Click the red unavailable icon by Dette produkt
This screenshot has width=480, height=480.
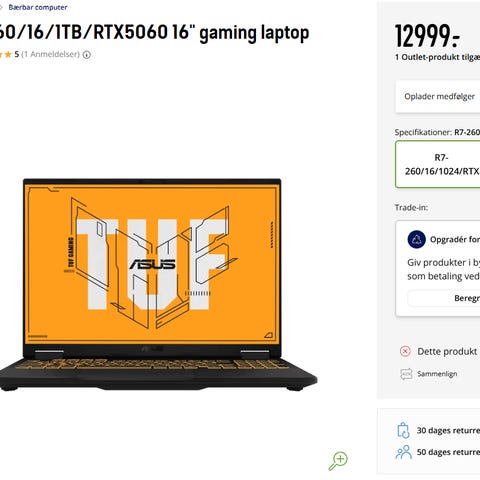405,351
